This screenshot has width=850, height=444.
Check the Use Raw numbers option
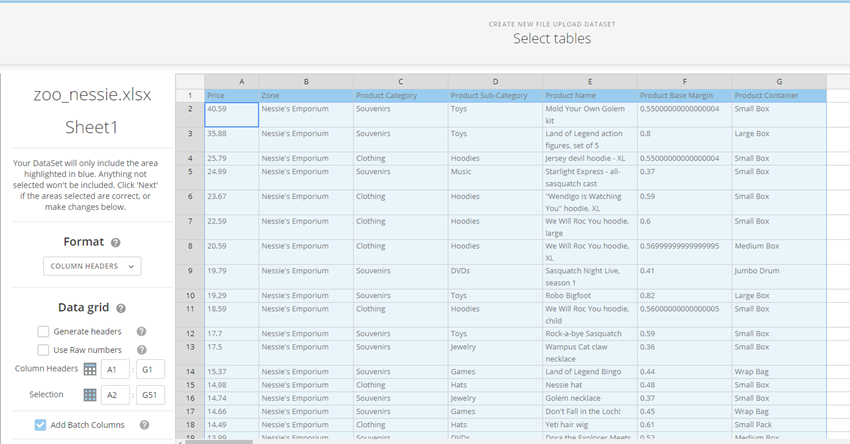(43, 350)
